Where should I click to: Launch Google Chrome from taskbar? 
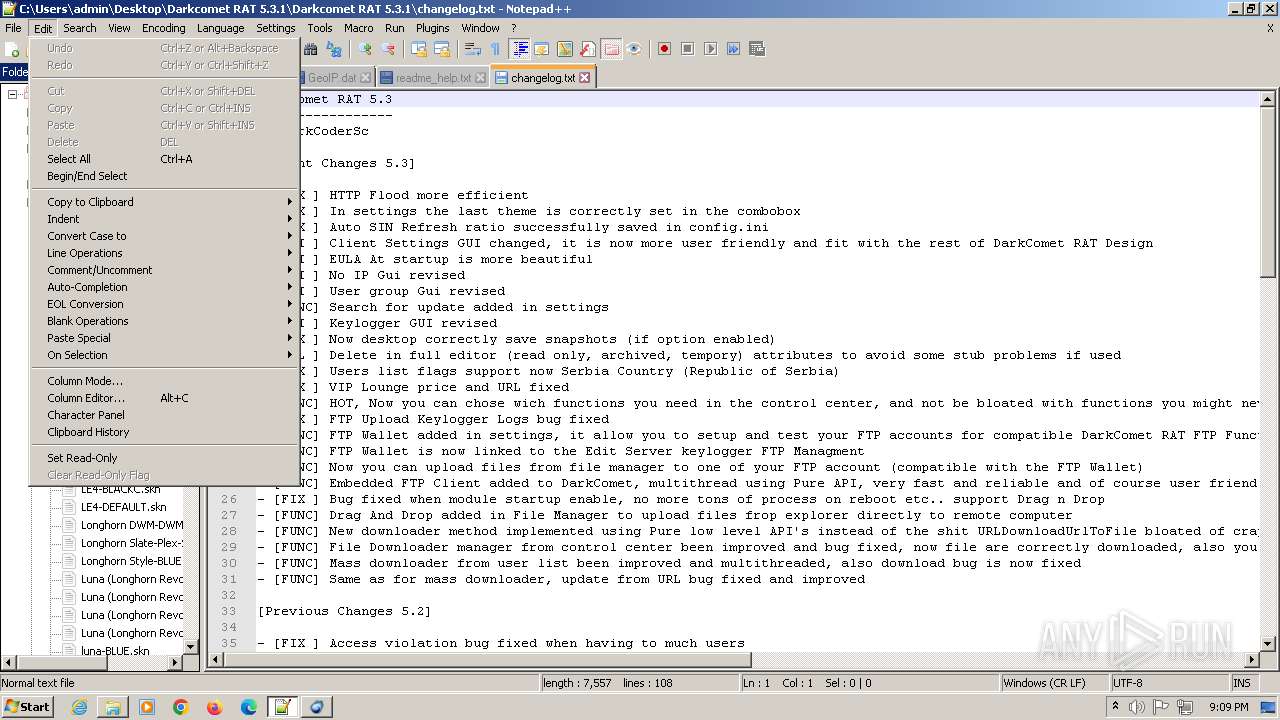pyautogui.click(x=181, y=707)
